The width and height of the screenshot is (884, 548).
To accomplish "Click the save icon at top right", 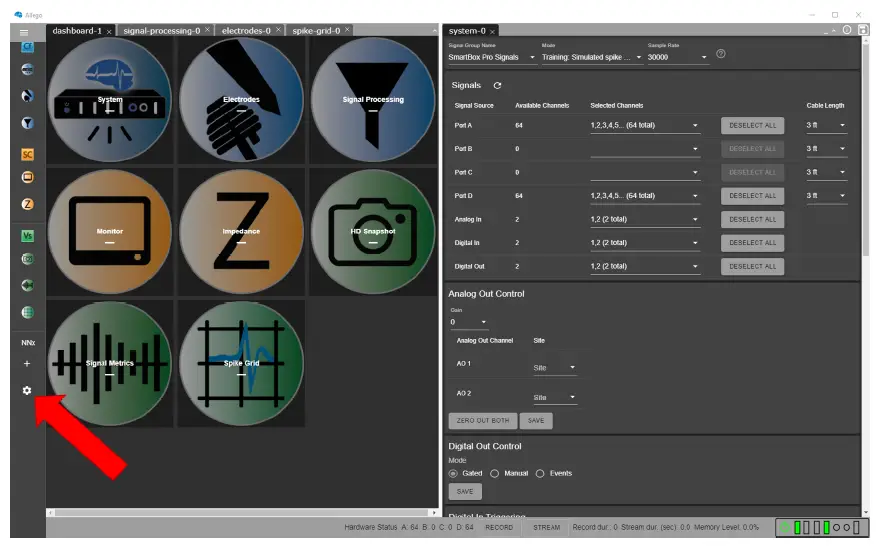I will (863, 30).
